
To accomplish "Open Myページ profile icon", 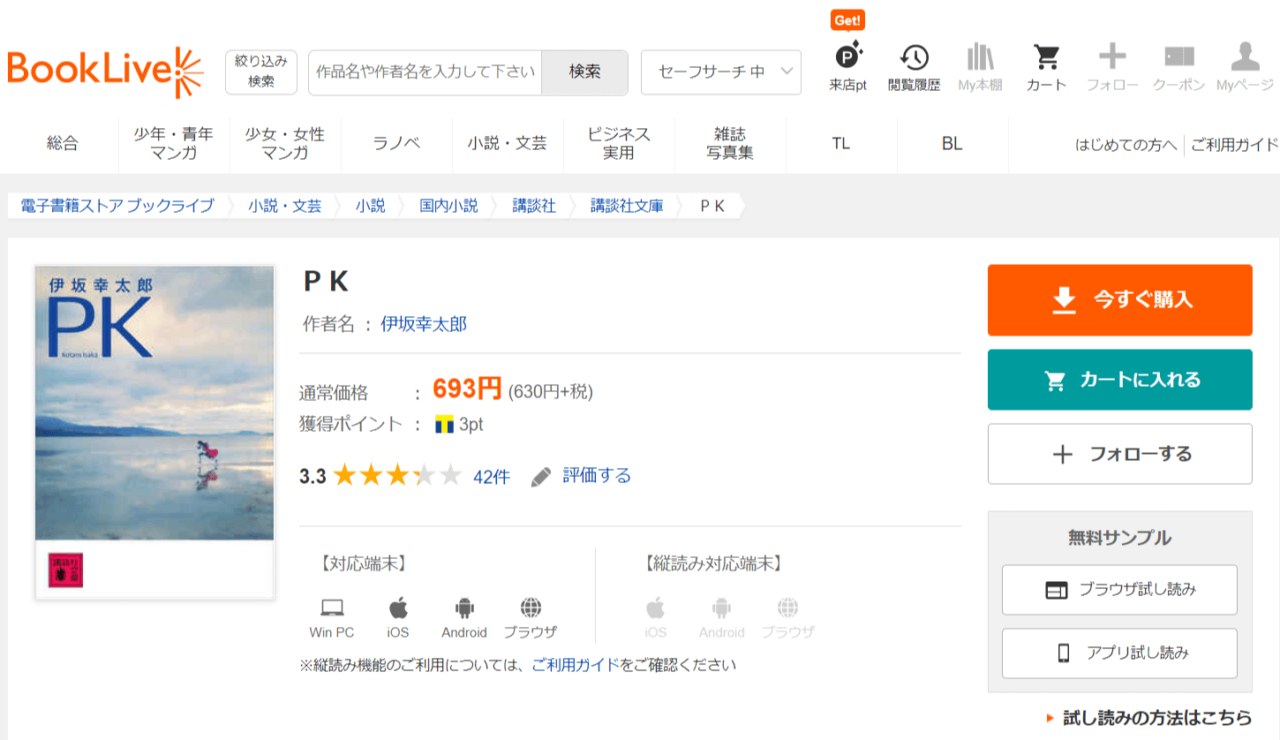I will click(1245, 56).
